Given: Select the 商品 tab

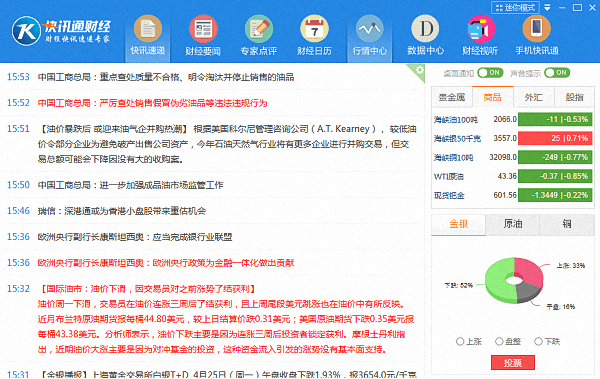Looking at the screenshot, I should coord(492,97).
